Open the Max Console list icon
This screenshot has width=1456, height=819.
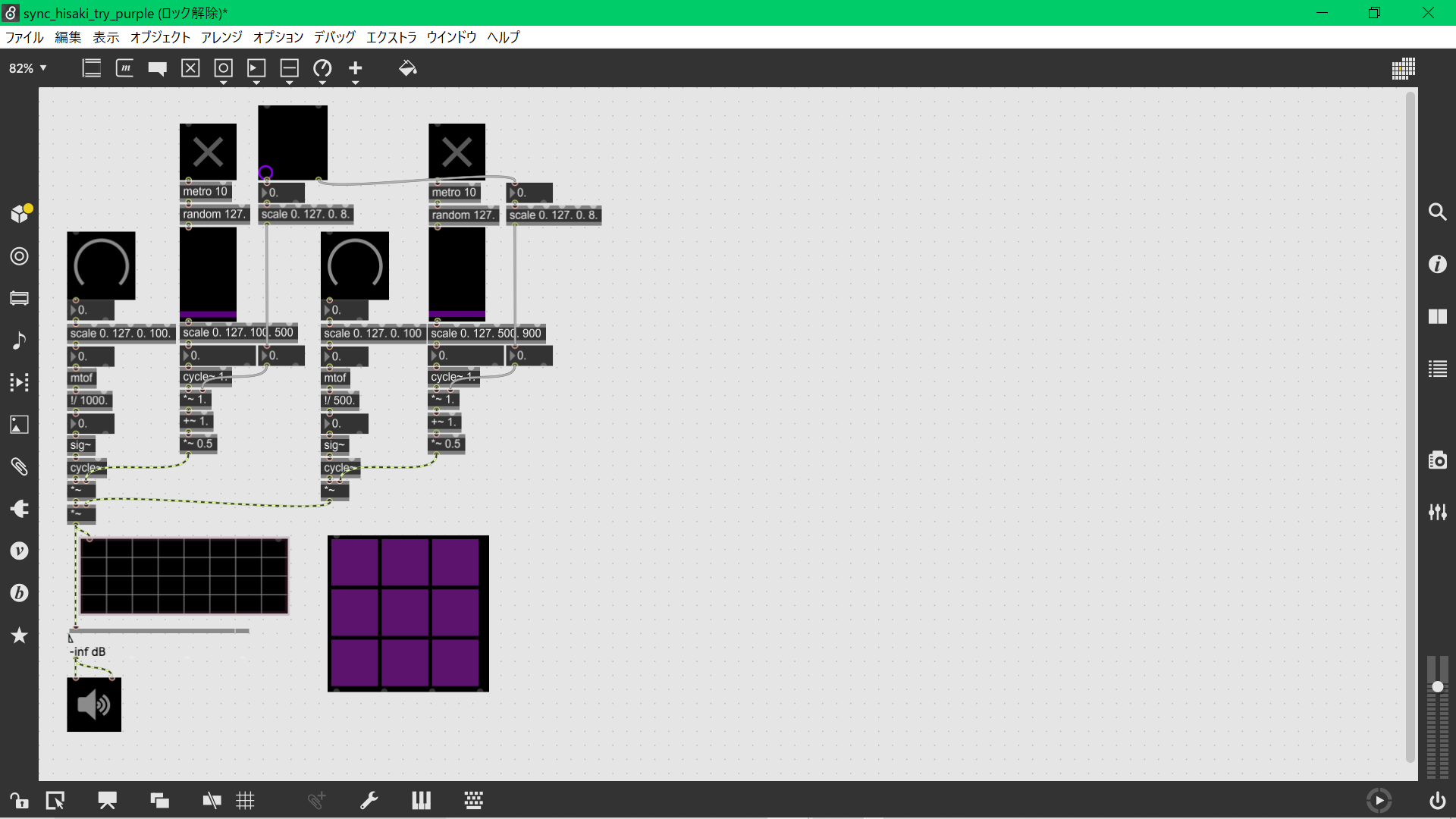tap(1437, 369)
